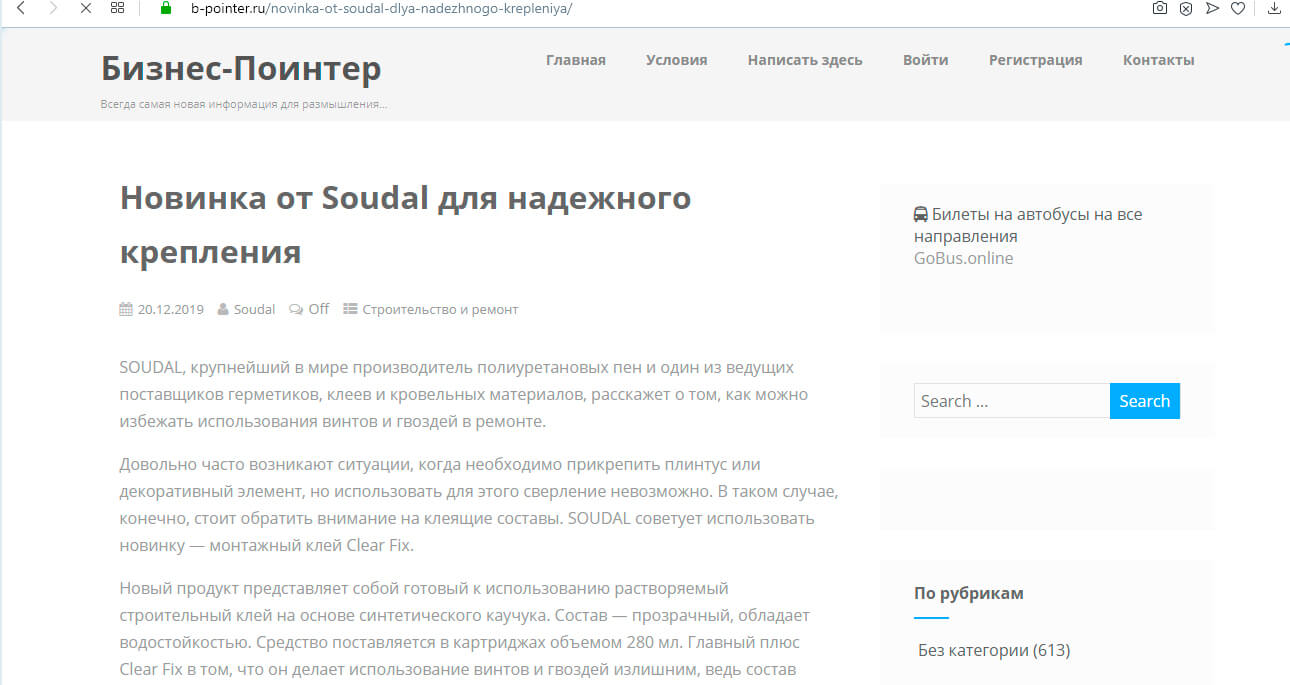The height and width of the screenshot is (685, 1290).
Task: Focus the Search input field
Action: coord(1012,401)
